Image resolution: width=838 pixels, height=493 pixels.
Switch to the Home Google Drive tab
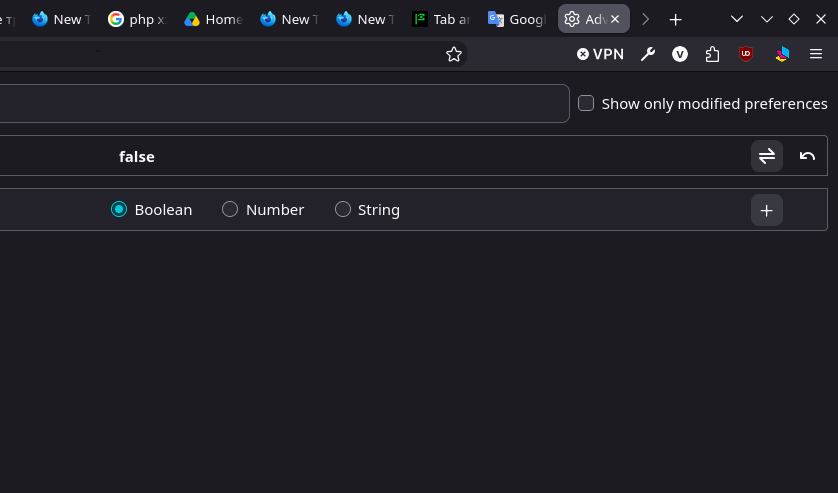pyautogui.click(x=213, y=19)
